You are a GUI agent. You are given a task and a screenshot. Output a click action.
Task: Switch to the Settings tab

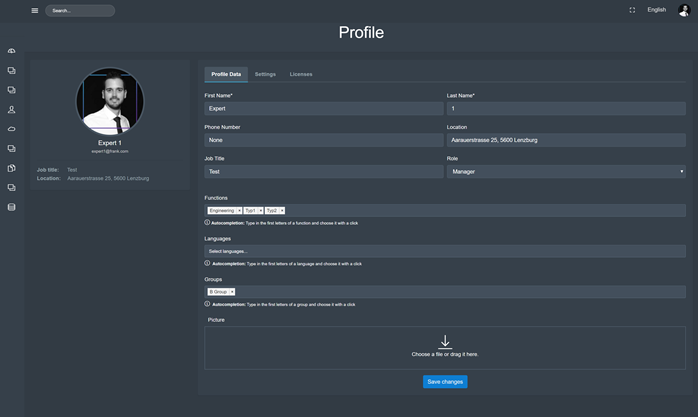coord(265,74)
